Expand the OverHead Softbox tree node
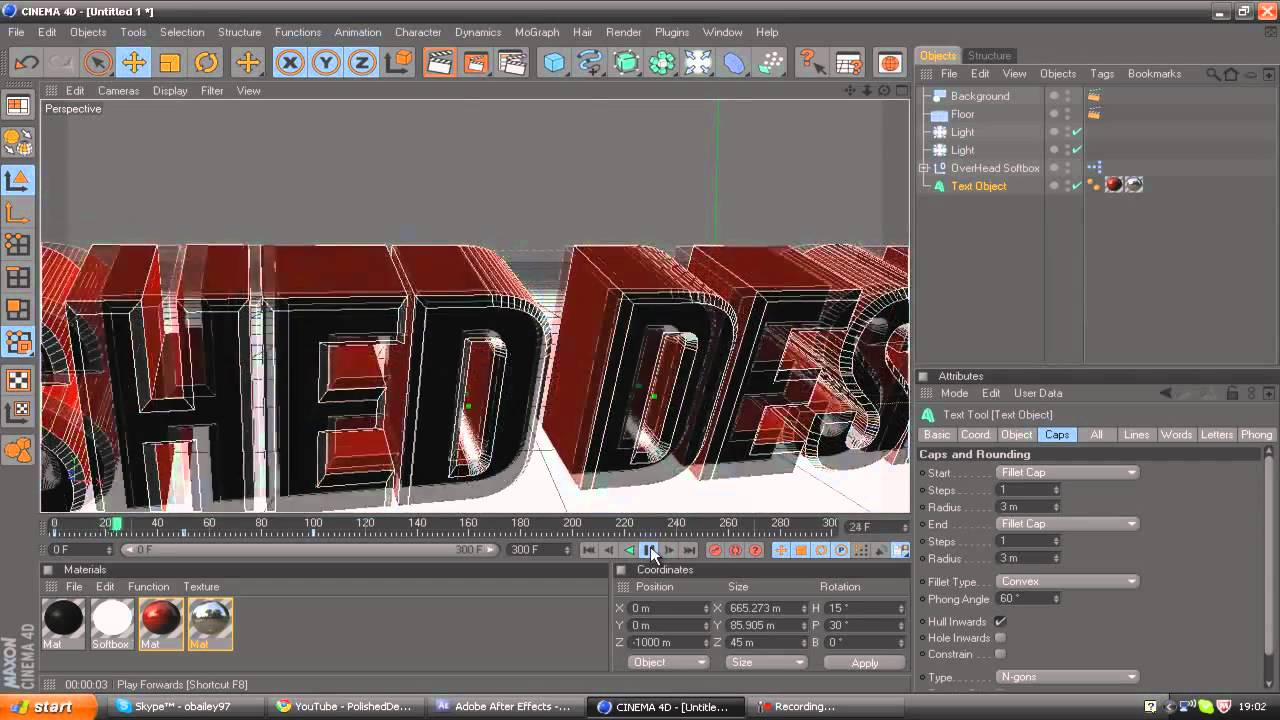 pyautogui.click(x=924, y=168)
